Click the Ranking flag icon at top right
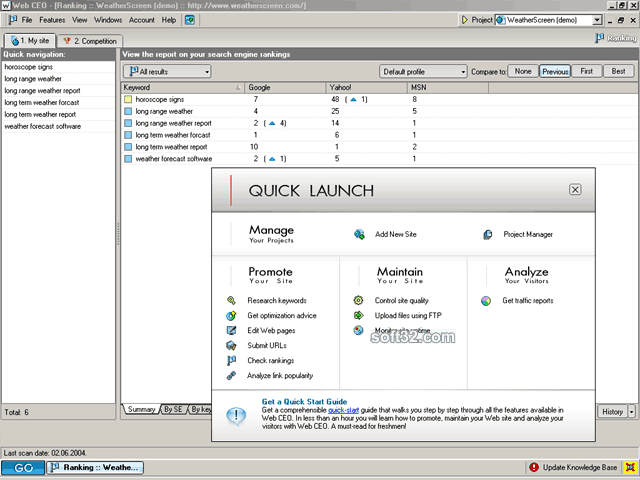640x480 pixels. (x=599, y=38)
